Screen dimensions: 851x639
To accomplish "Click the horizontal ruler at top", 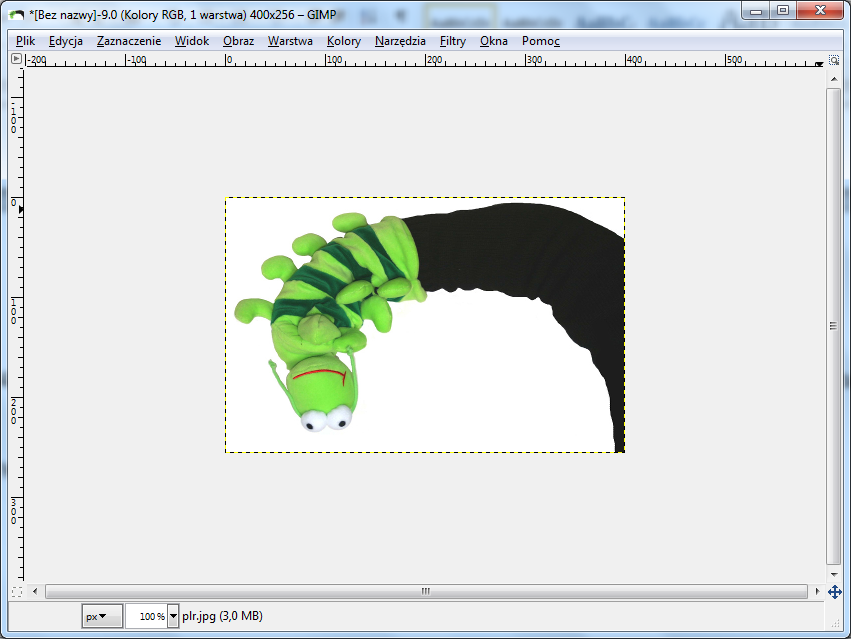I will click(x=425, y=60).
